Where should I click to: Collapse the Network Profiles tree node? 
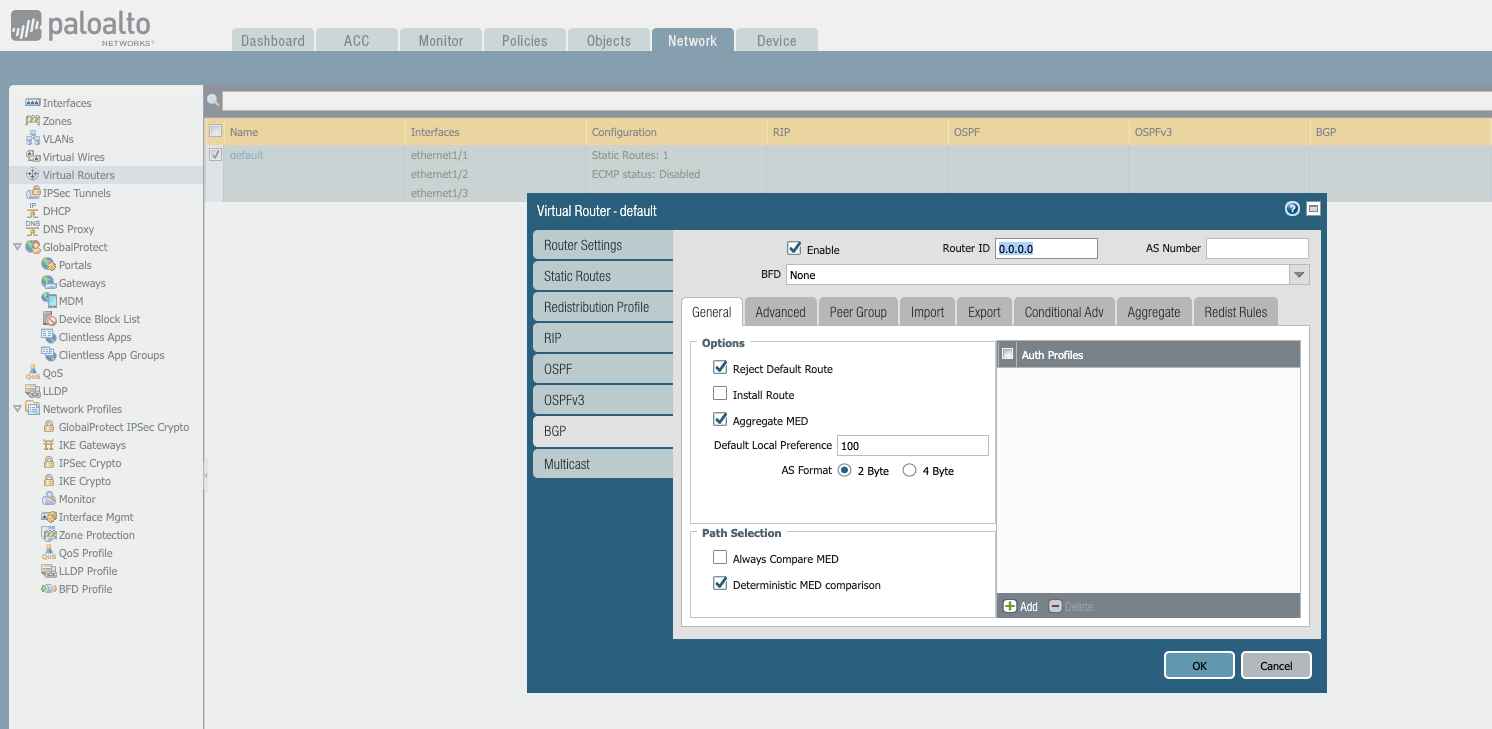tap(17, 409)
